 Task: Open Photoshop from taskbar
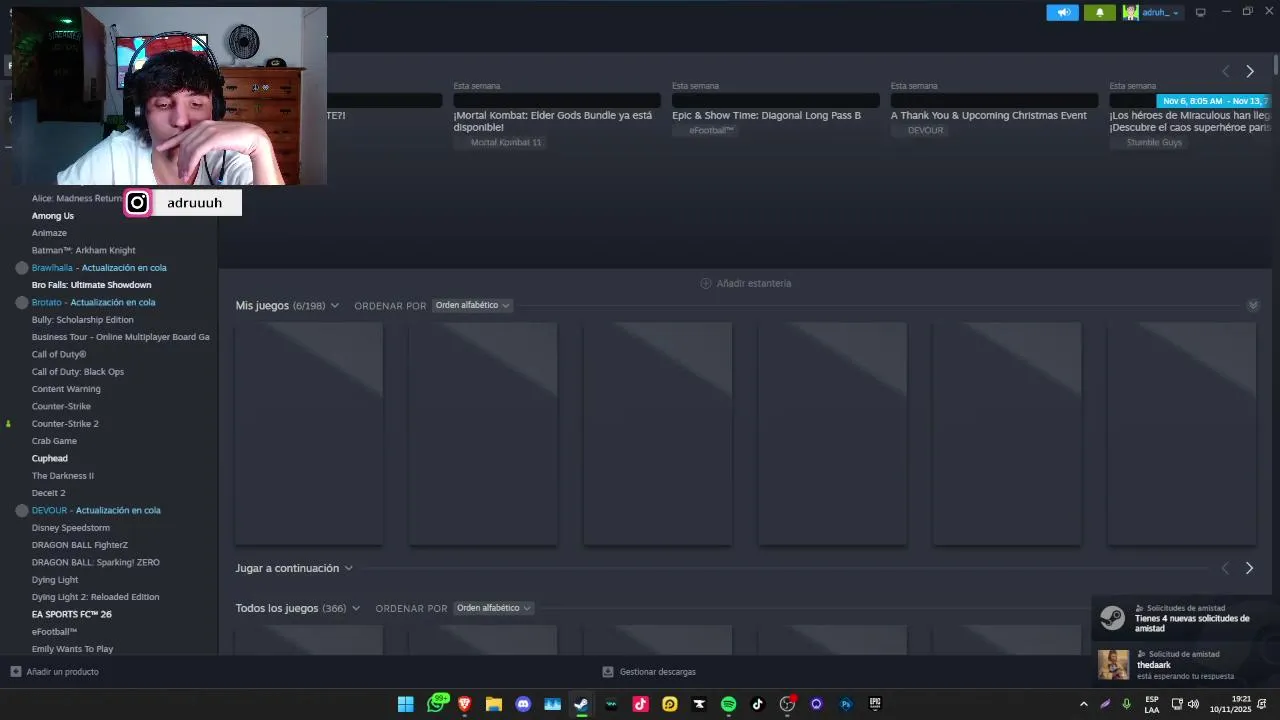coord(846,704)
